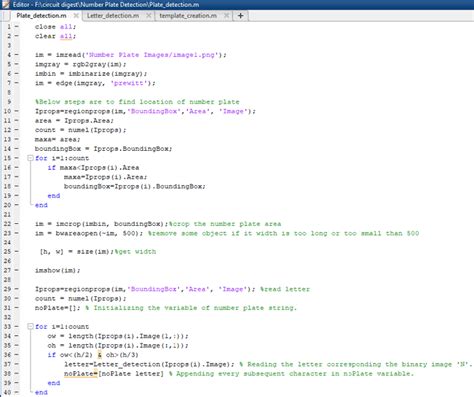Collapse the for loop at line 33

click(30, 326)
